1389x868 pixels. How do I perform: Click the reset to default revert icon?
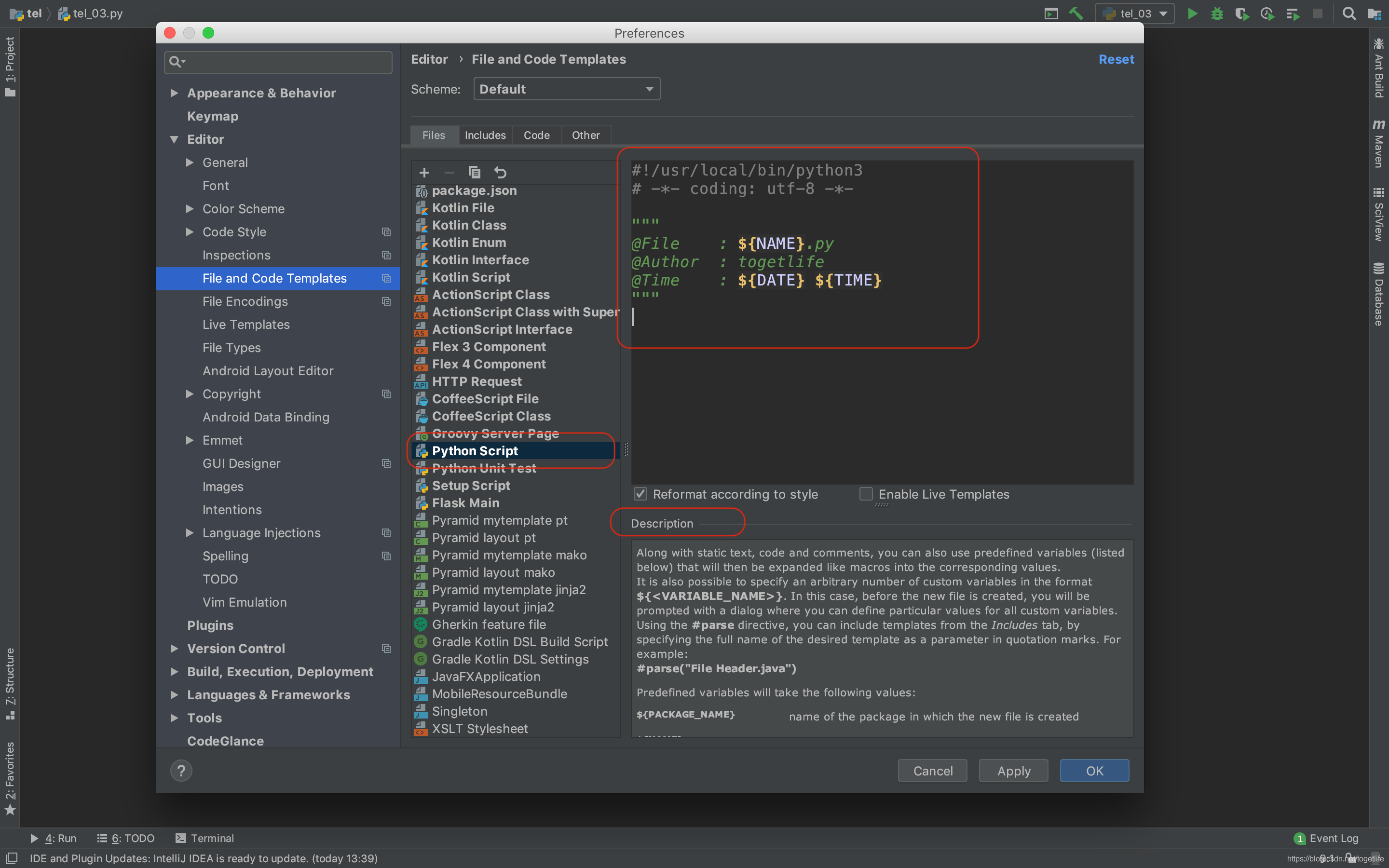(500, 172)
